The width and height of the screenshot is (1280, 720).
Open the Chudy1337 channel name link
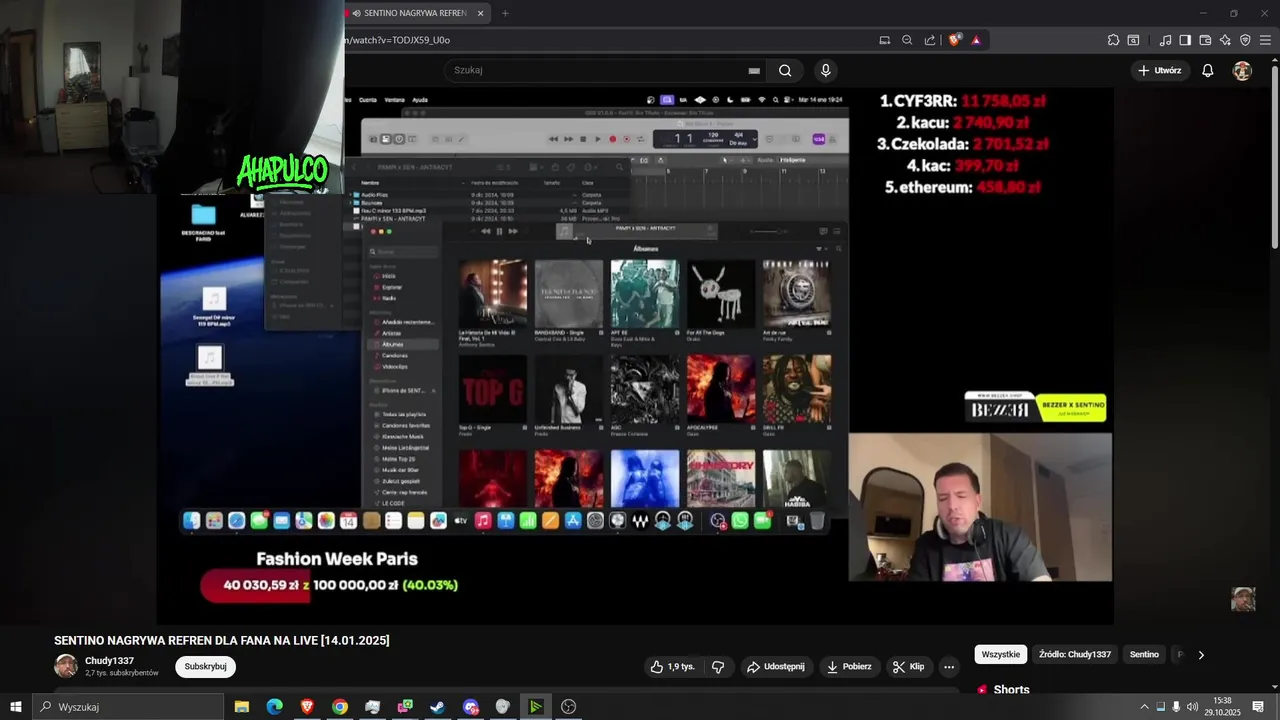pyautogui.click(x=109, y=661)
